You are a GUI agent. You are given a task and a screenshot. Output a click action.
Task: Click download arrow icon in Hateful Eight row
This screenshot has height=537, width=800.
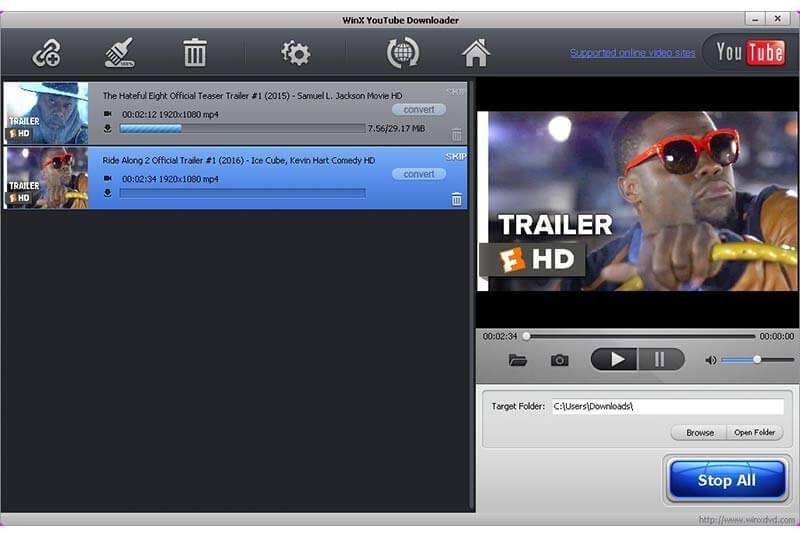108,129
